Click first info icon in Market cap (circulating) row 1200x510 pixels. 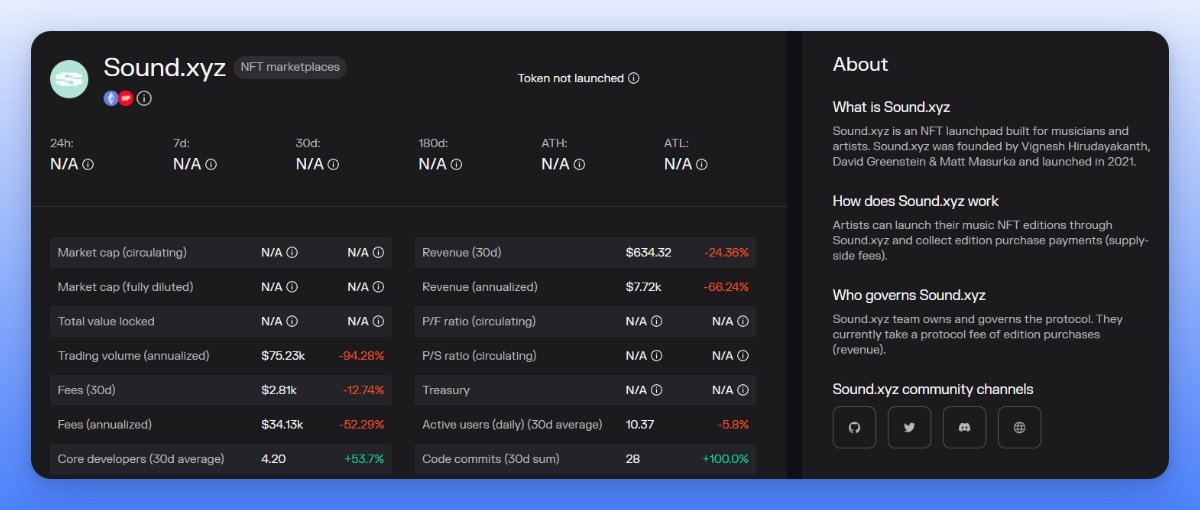pos(292,253)
